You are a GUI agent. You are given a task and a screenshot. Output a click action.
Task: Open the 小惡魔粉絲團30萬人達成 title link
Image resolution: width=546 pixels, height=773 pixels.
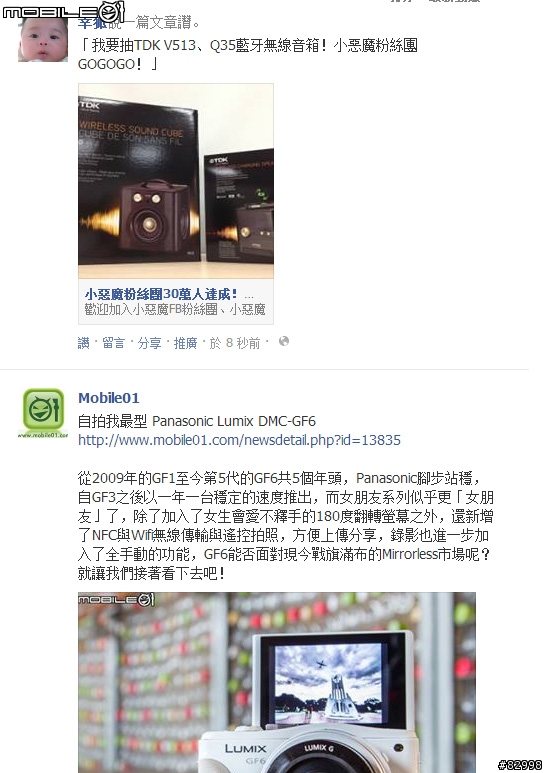click(x=161, y=294)
